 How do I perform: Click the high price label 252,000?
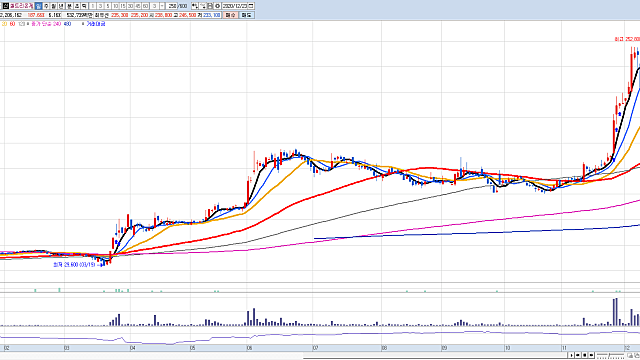[627, 40]
